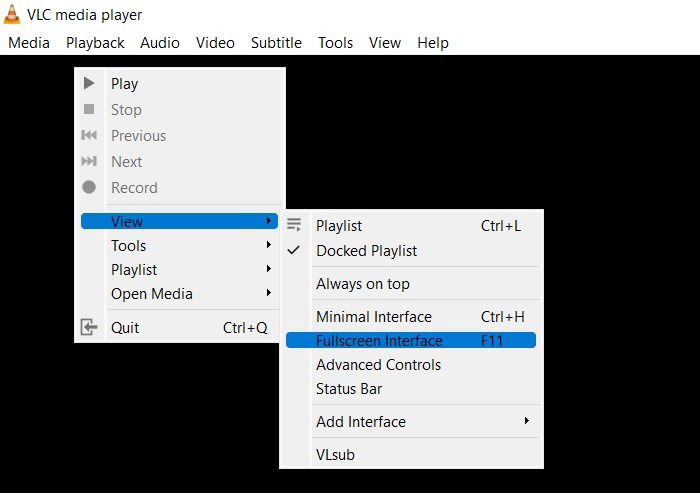700x493 pixels.
Task: Click the Playlist lines icon in submenu
Action: click(294, 225)
